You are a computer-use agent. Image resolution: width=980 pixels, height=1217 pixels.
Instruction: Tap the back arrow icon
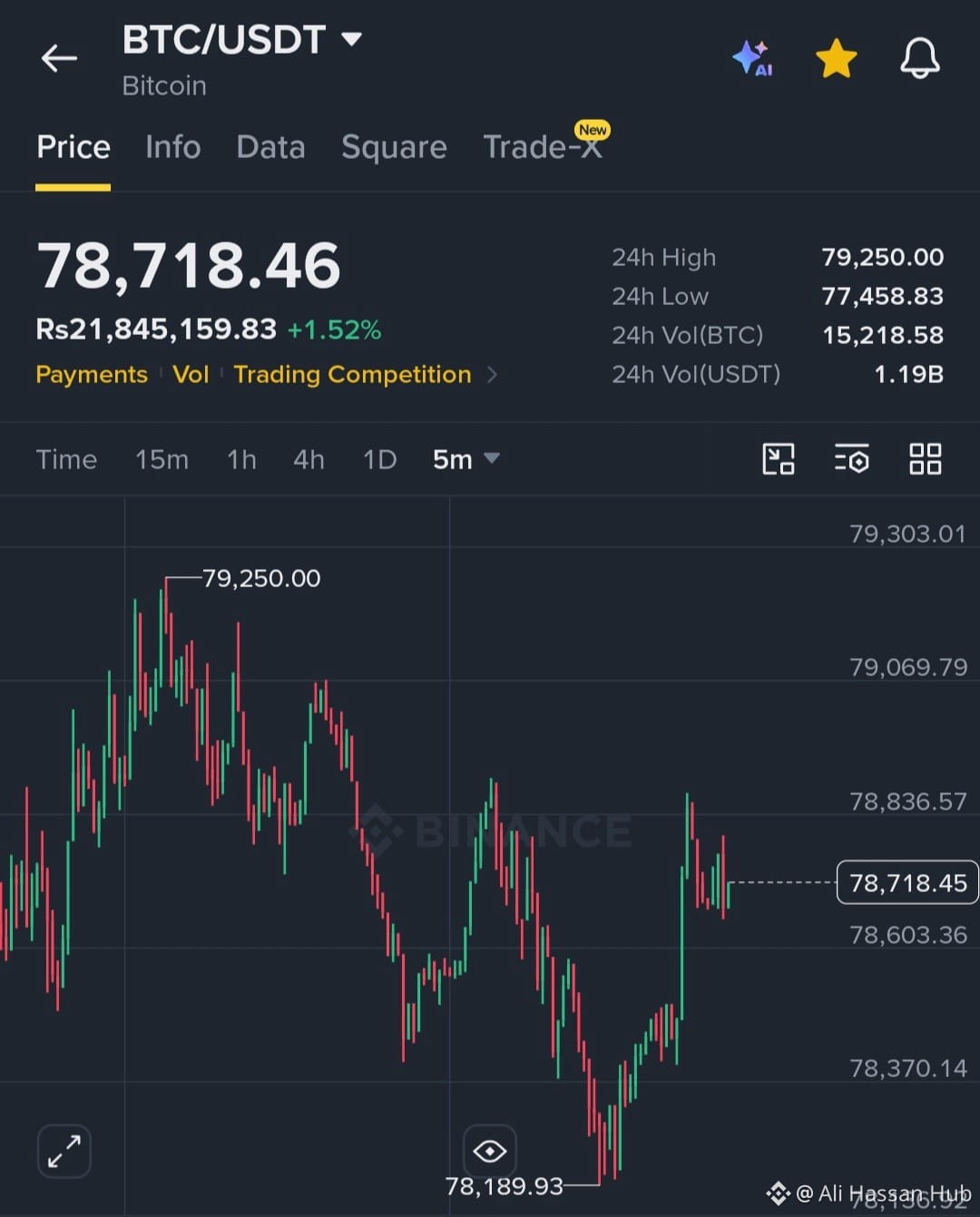[x=59, y=59]
